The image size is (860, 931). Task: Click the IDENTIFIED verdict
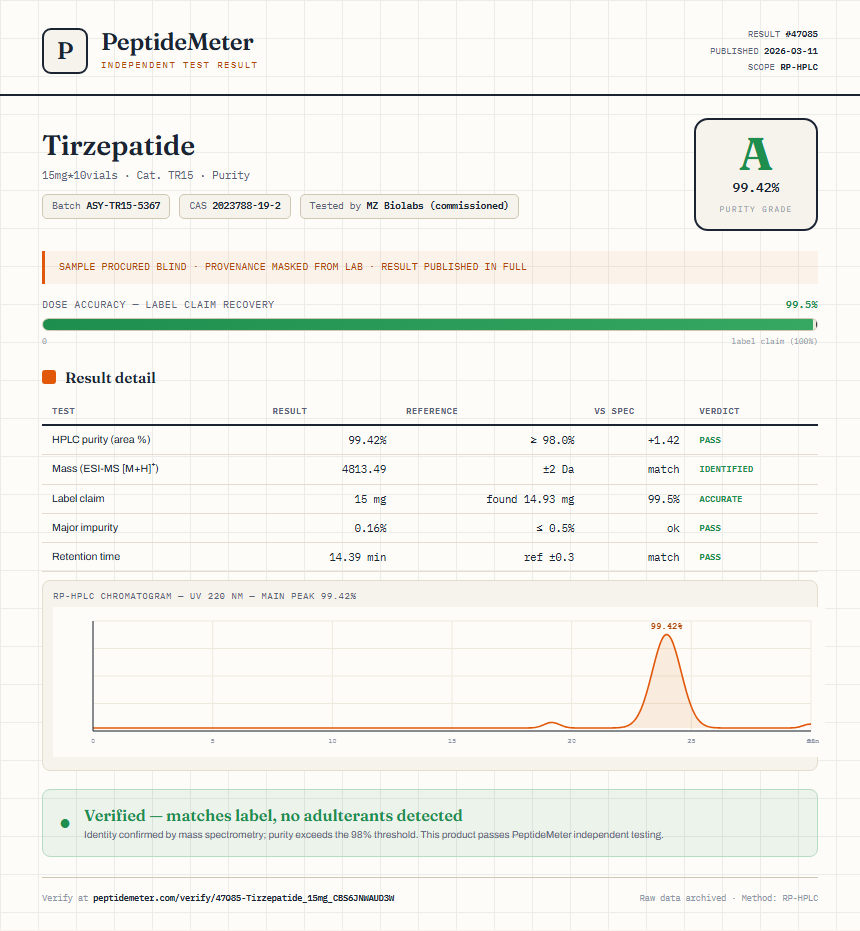726,469
